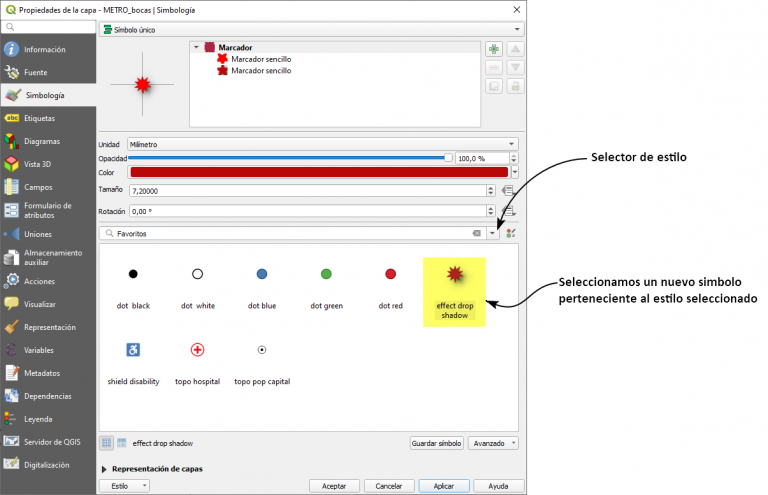Switch to icon grid view
The height and width of the screenshot is (495, 768).
point(106,442)
